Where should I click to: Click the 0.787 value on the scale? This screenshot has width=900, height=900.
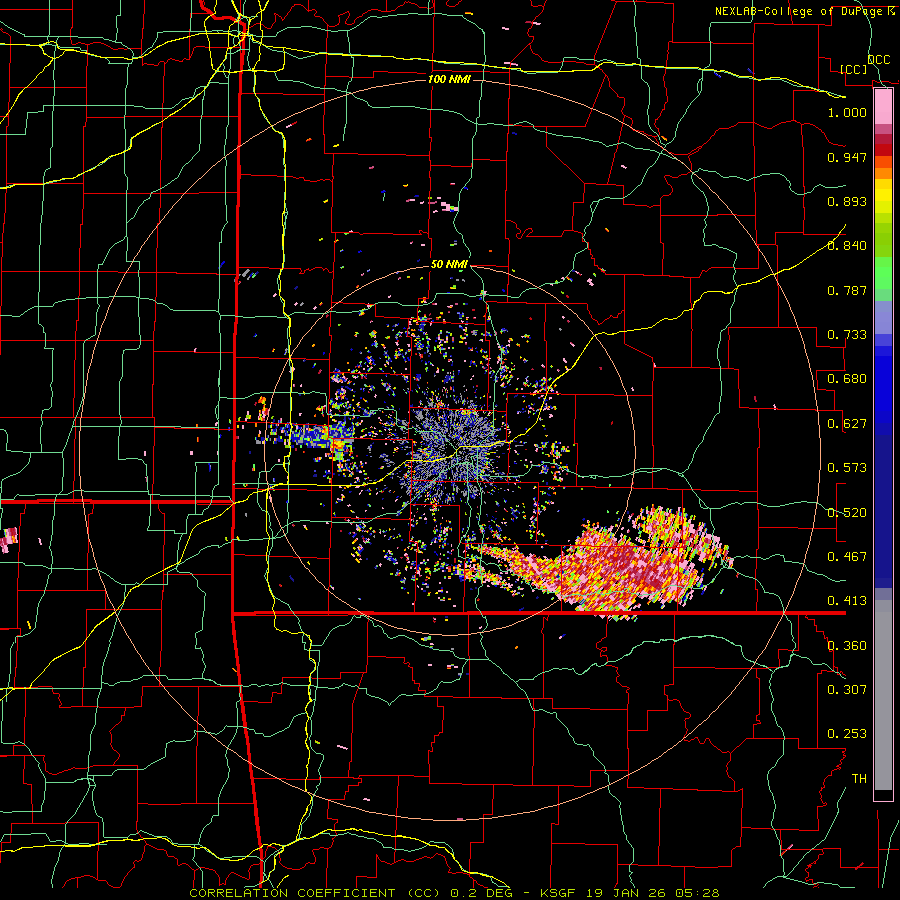[x=847, y=290]
